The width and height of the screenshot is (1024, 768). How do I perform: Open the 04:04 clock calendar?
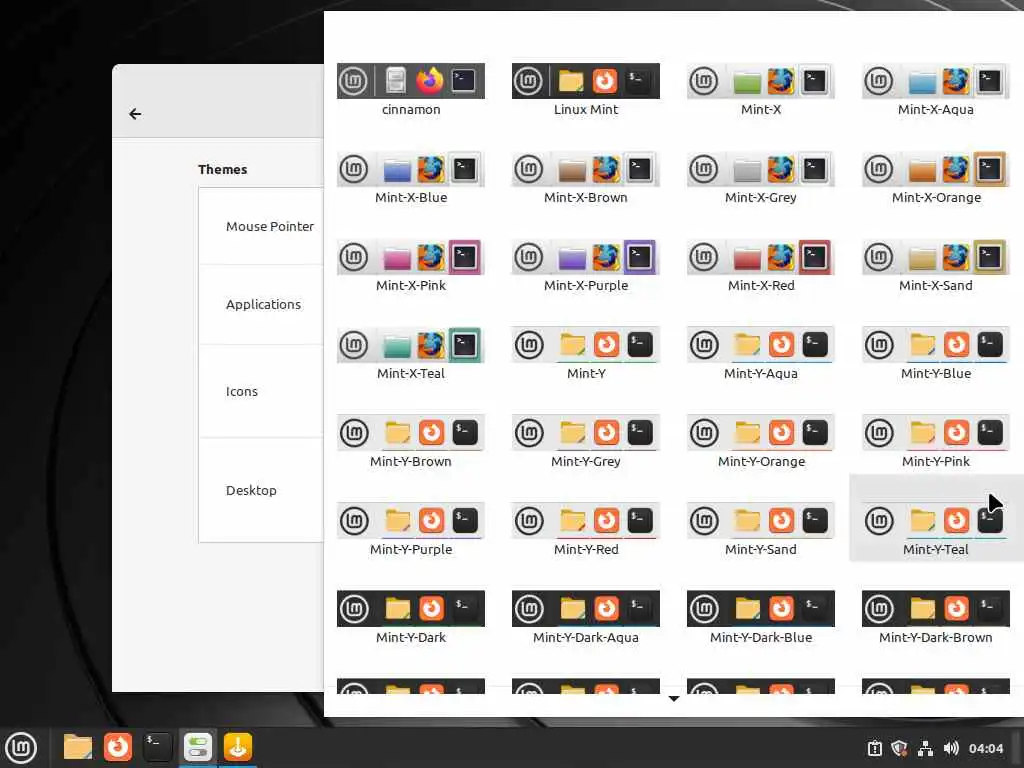[x=985, y=748]
